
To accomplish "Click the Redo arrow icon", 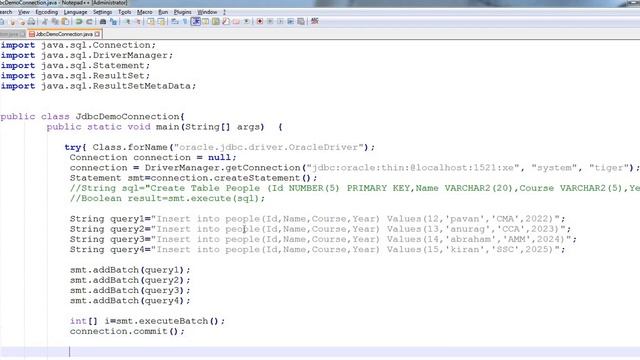I will pos(89,21).
